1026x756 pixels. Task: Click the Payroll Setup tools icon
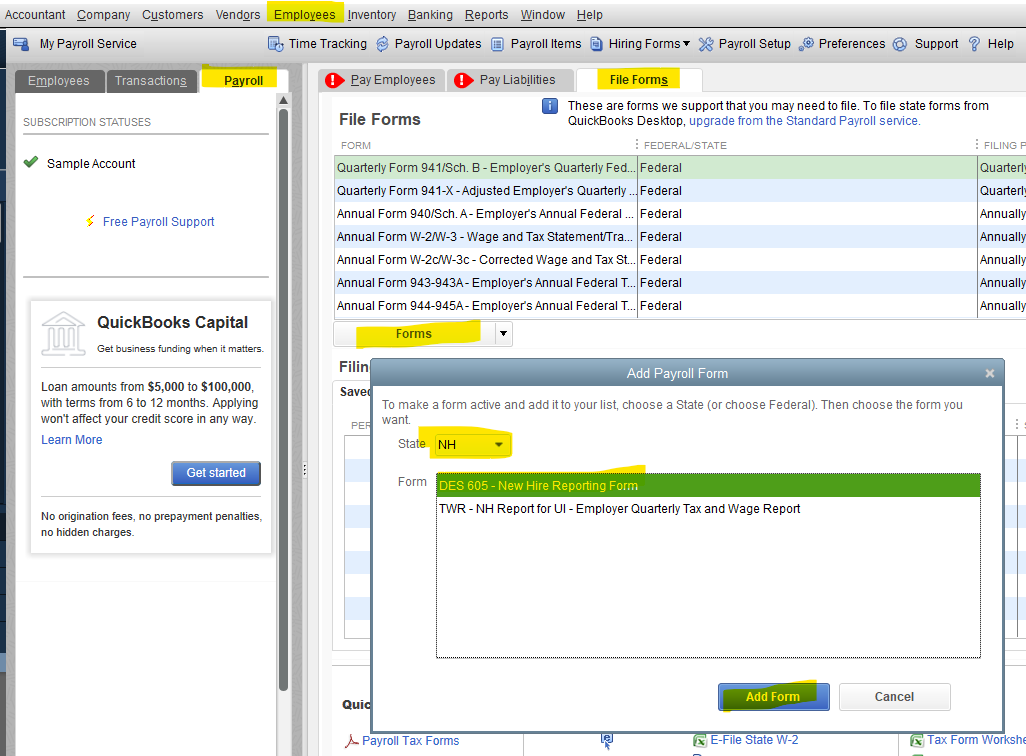[706, 44]
